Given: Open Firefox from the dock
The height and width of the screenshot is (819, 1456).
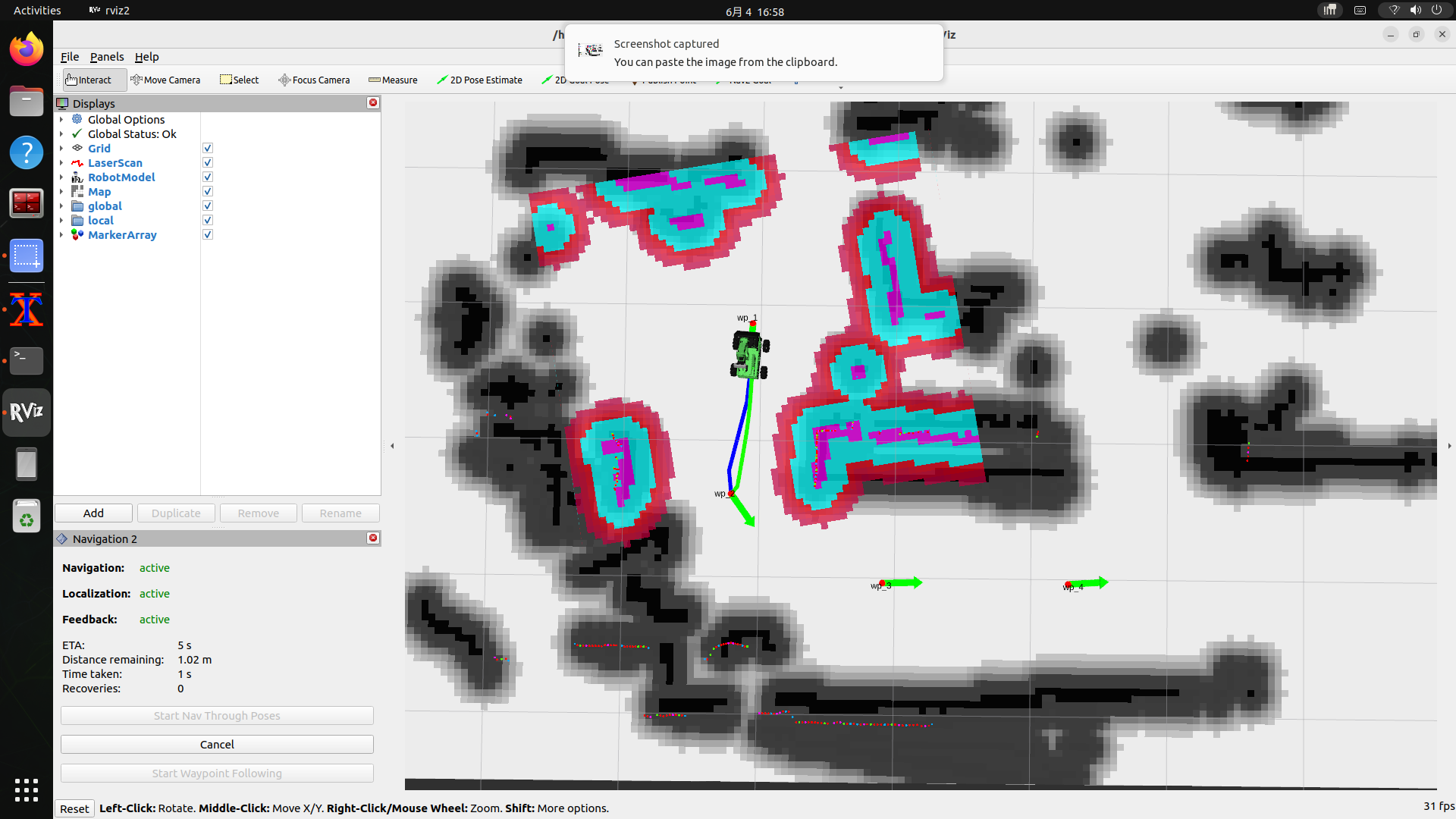Looking at the screenshot, I should (x=27, y=50).
